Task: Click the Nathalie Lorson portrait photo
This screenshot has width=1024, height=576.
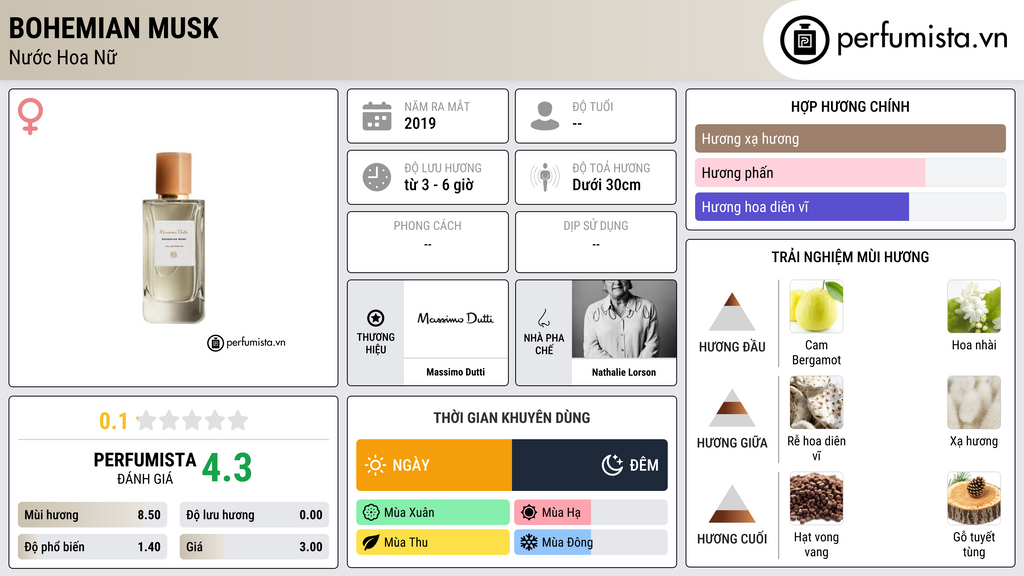Action: click(x=624, y=319)
